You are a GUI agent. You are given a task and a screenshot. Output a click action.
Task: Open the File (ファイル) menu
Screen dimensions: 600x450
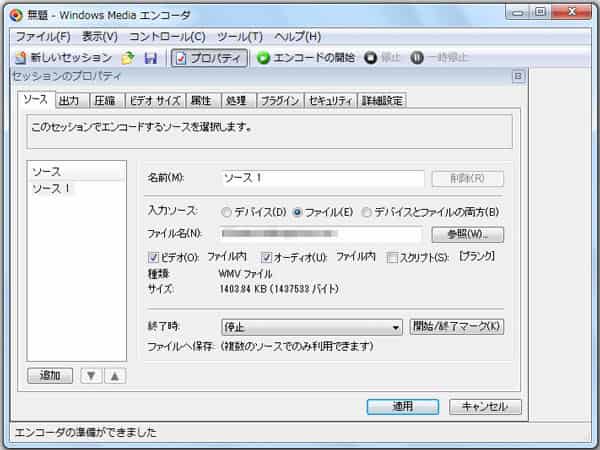(x=43, y=37)
